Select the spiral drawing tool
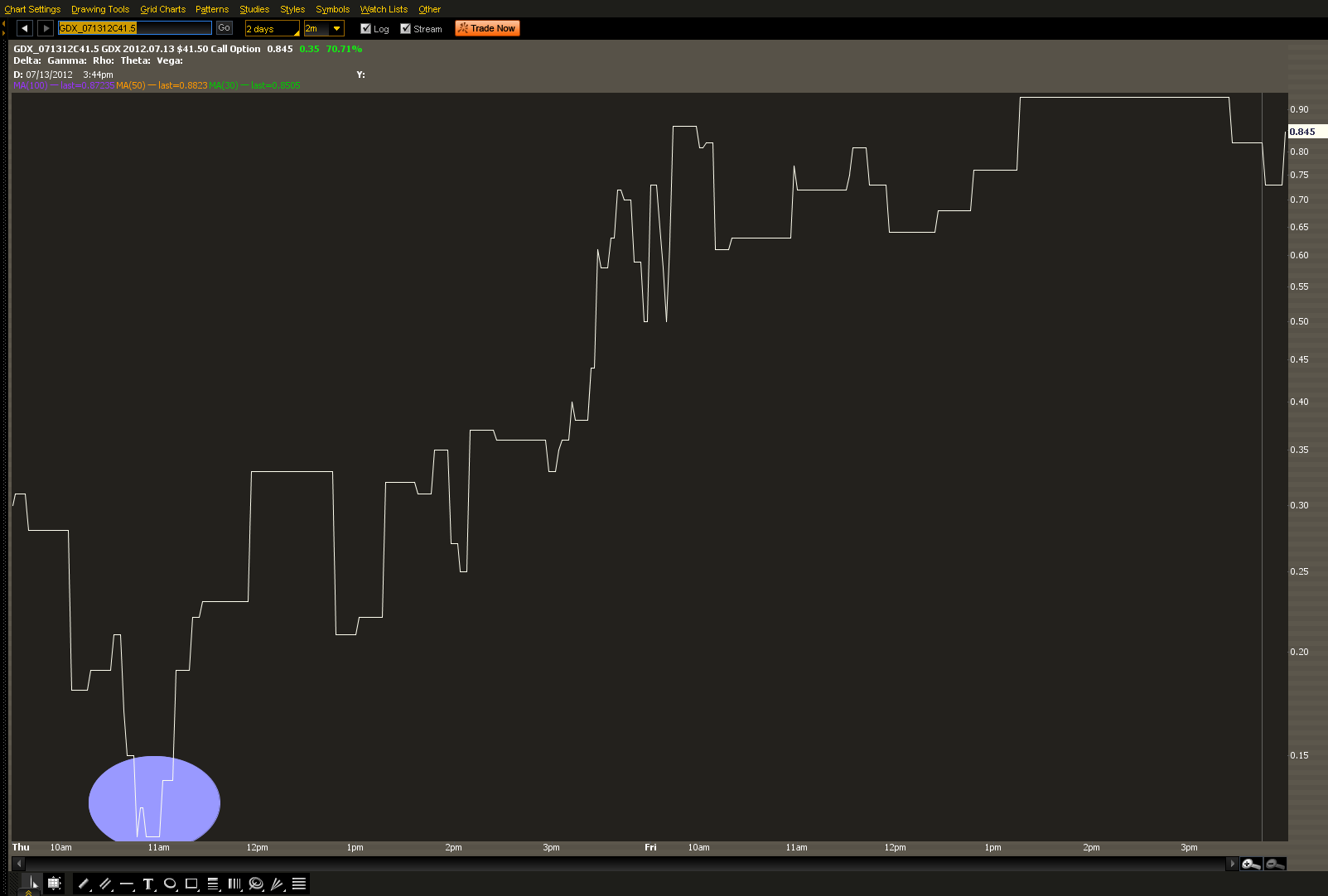Image resolution: width=1328 pixels, height=896 pixels. click(256, 884)
